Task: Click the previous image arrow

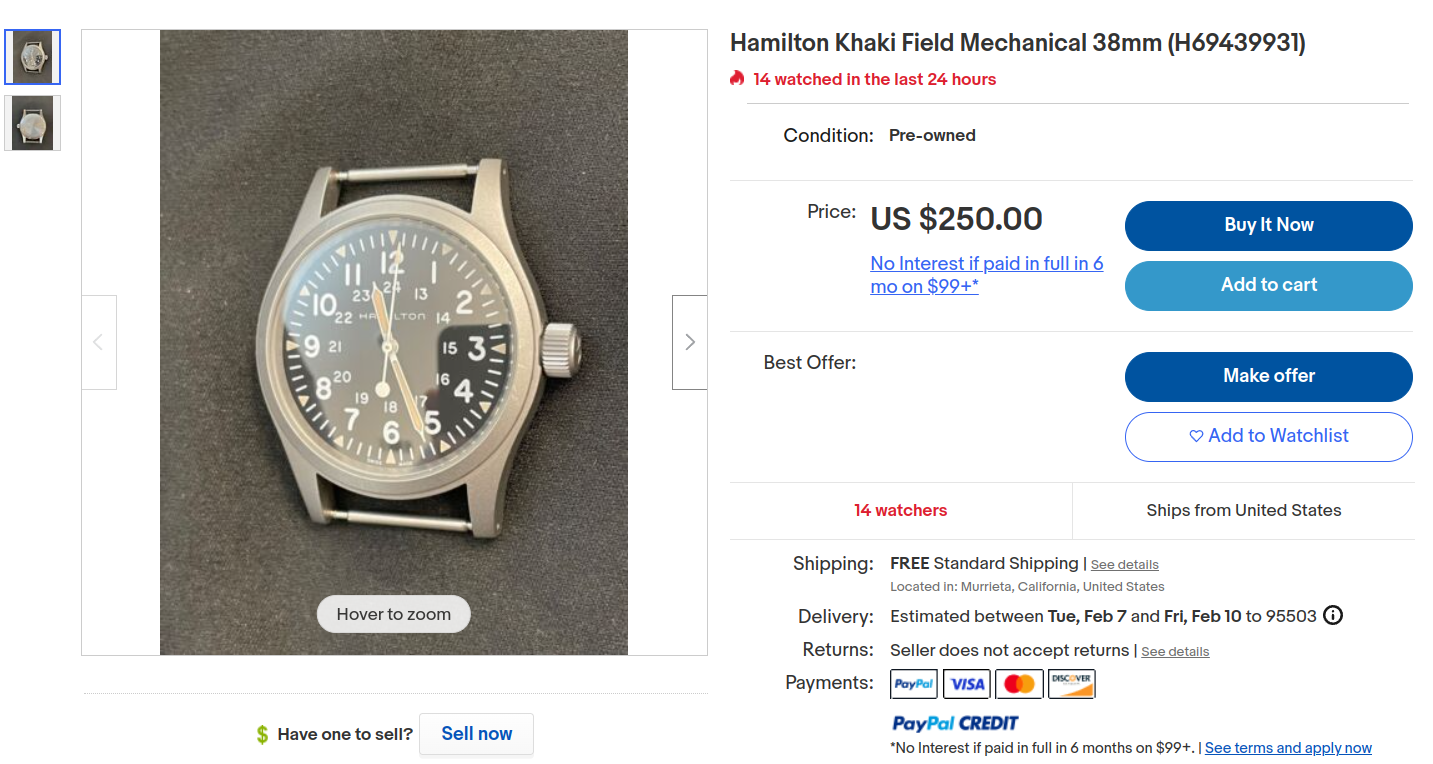Action: [x=98, y=342]
